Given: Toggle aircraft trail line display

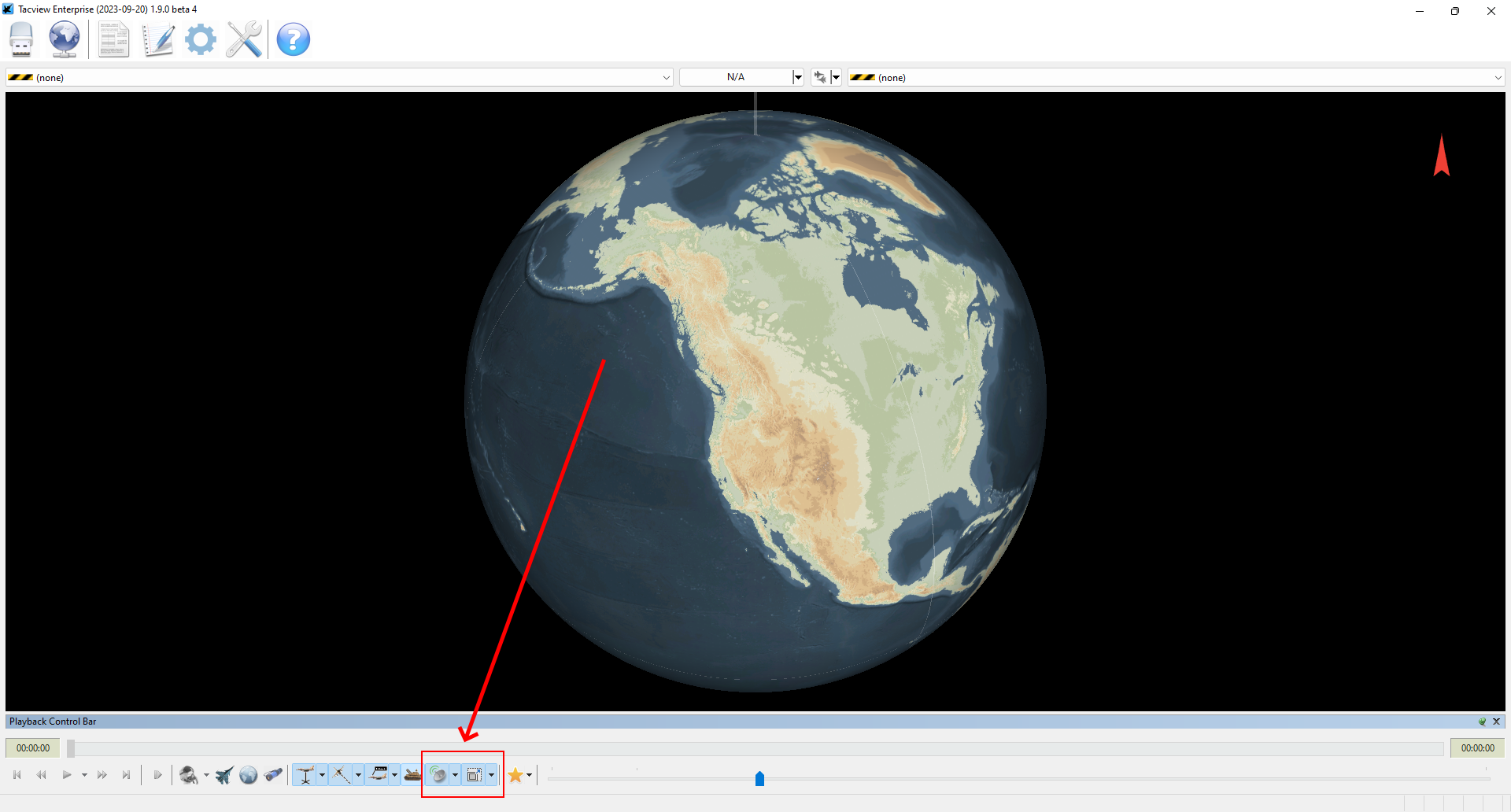Looking at the screenshot, I should tap(341, 775).
